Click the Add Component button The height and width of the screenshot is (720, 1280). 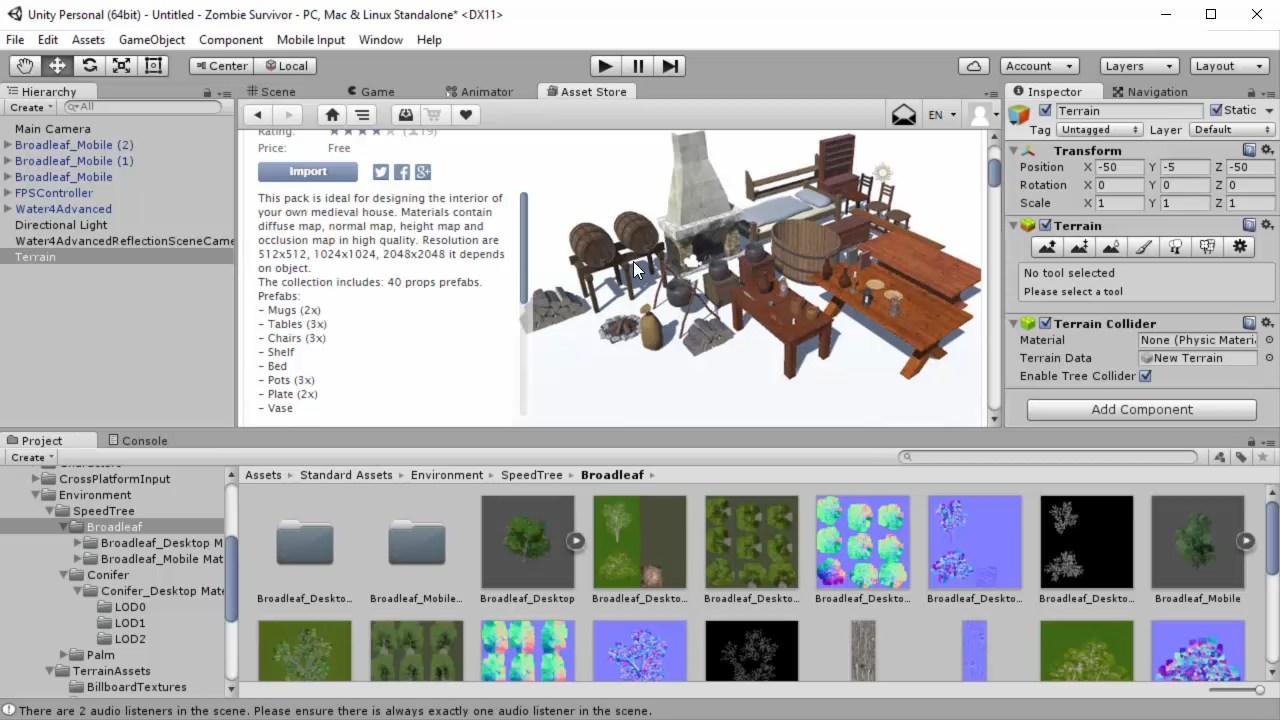(1142, 410)
